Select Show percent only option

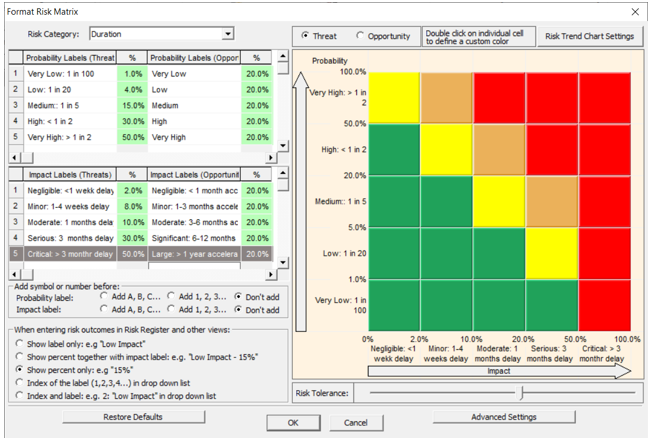(19, 369)
